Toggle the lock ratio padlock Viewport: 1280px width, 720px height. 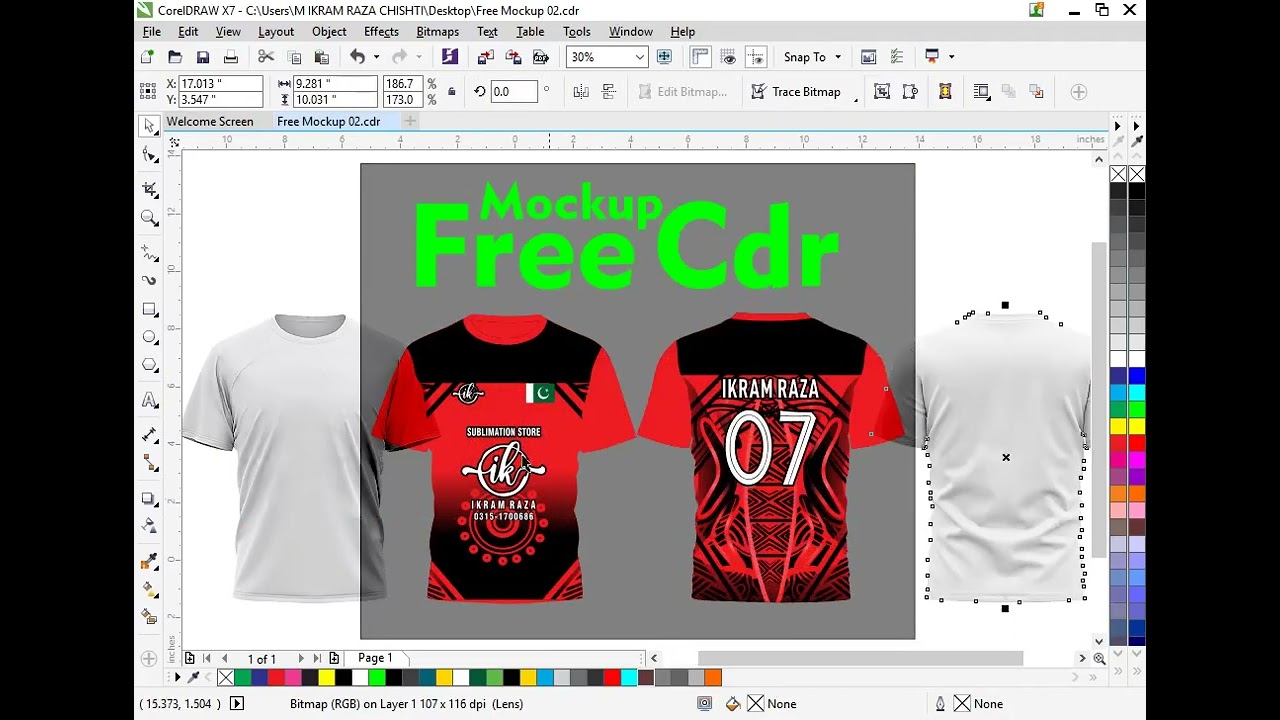click(x=452, y=92)
